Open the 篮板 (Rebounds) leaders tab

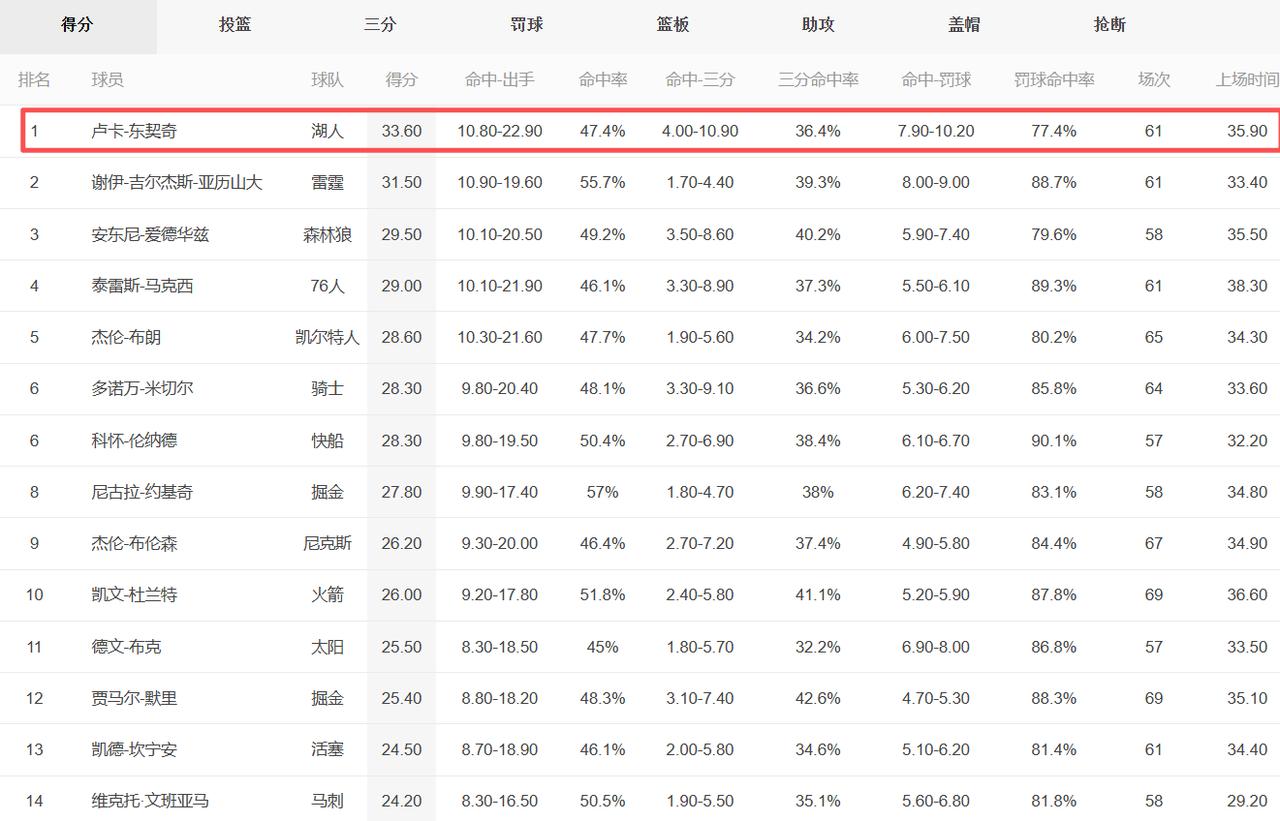(671, 26)
